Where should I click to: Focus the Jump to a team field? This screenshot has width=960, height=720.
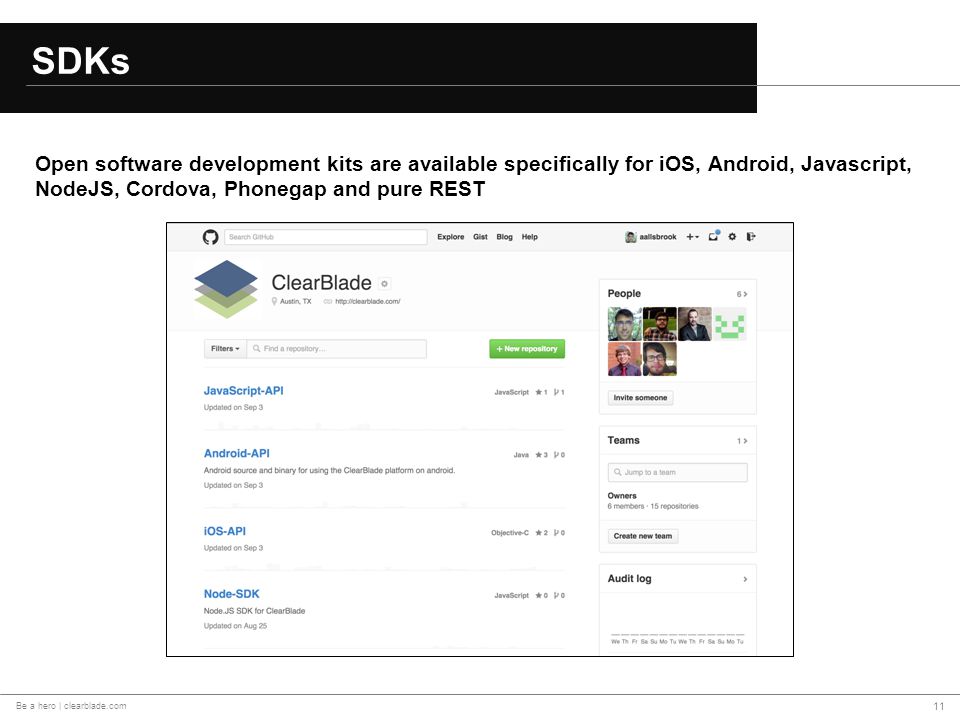point(678,473)
